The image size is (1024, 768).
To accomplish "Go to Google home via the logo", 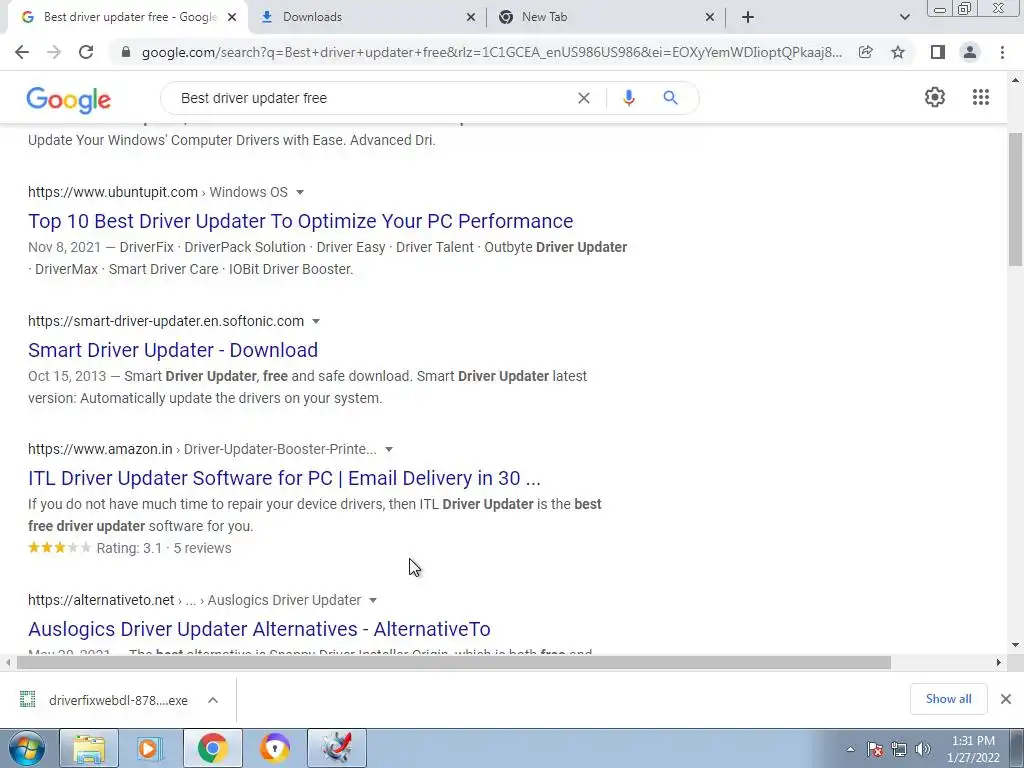I will (x=69, y=100).
